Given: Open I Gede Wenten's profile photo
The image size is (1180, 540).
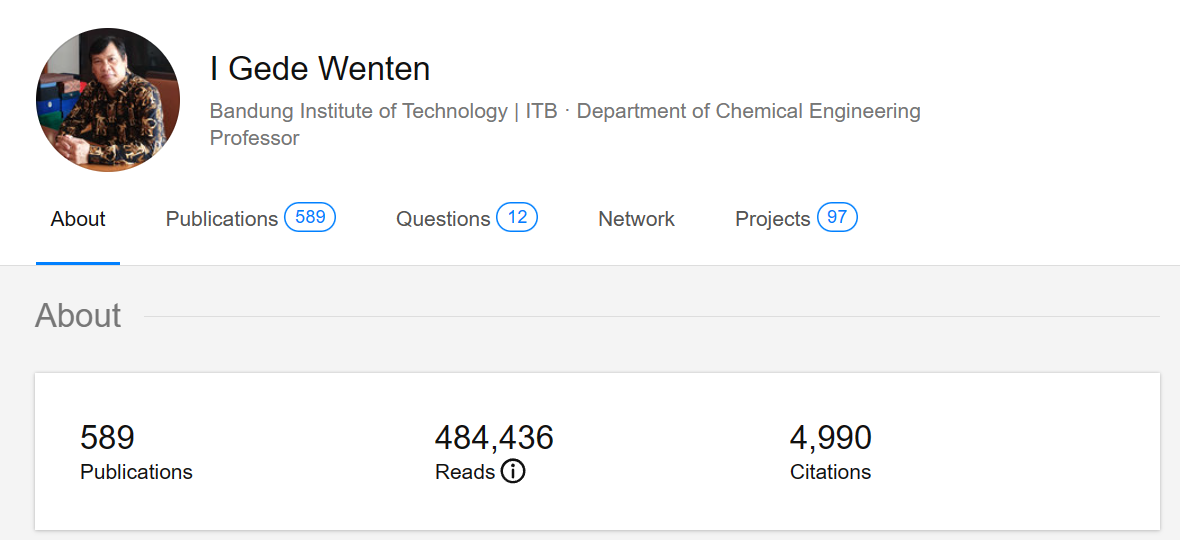Looking at the screenshot, I should point(108,100).
